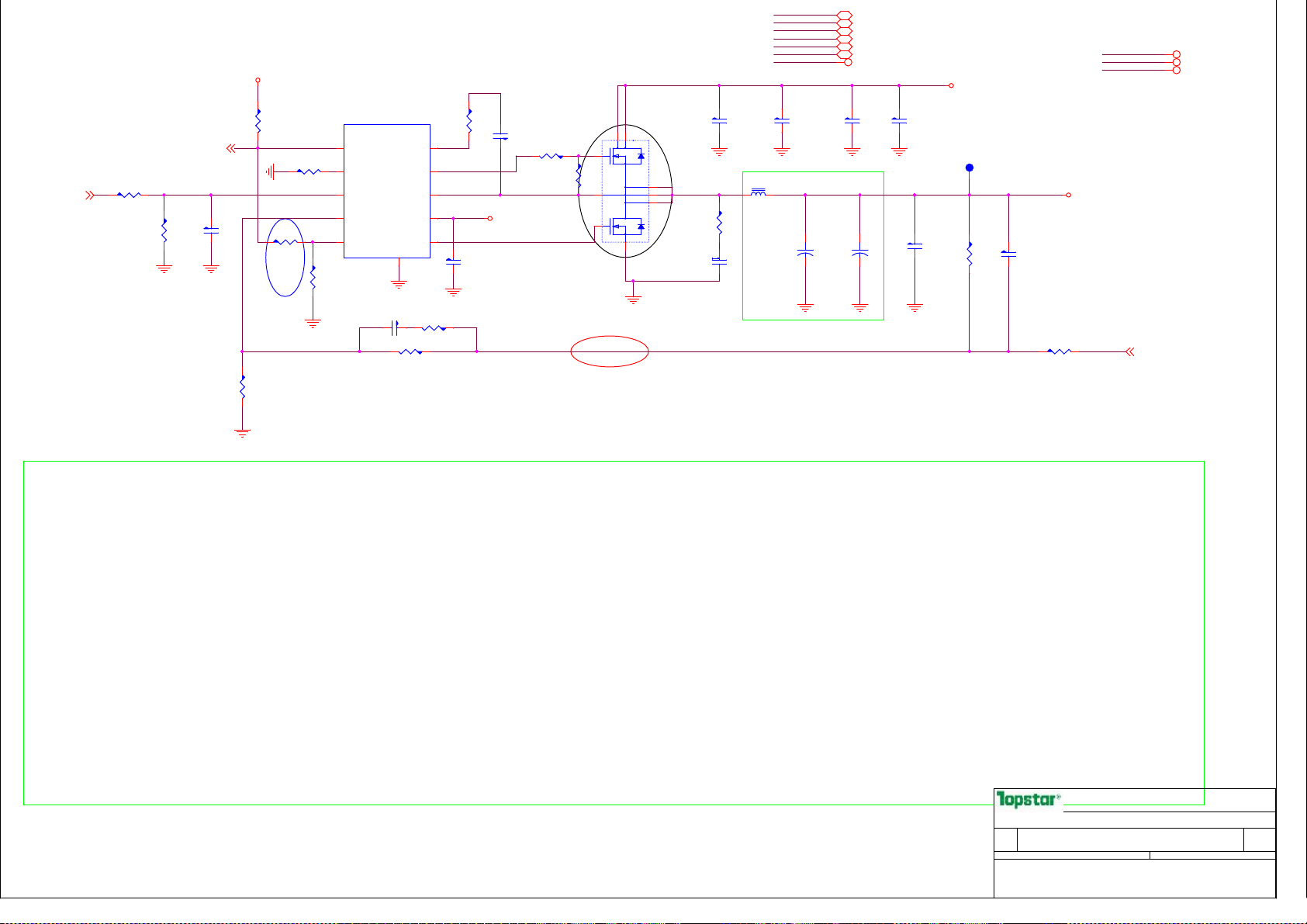Click the ground symbol directly below the IC

point(399,285)
